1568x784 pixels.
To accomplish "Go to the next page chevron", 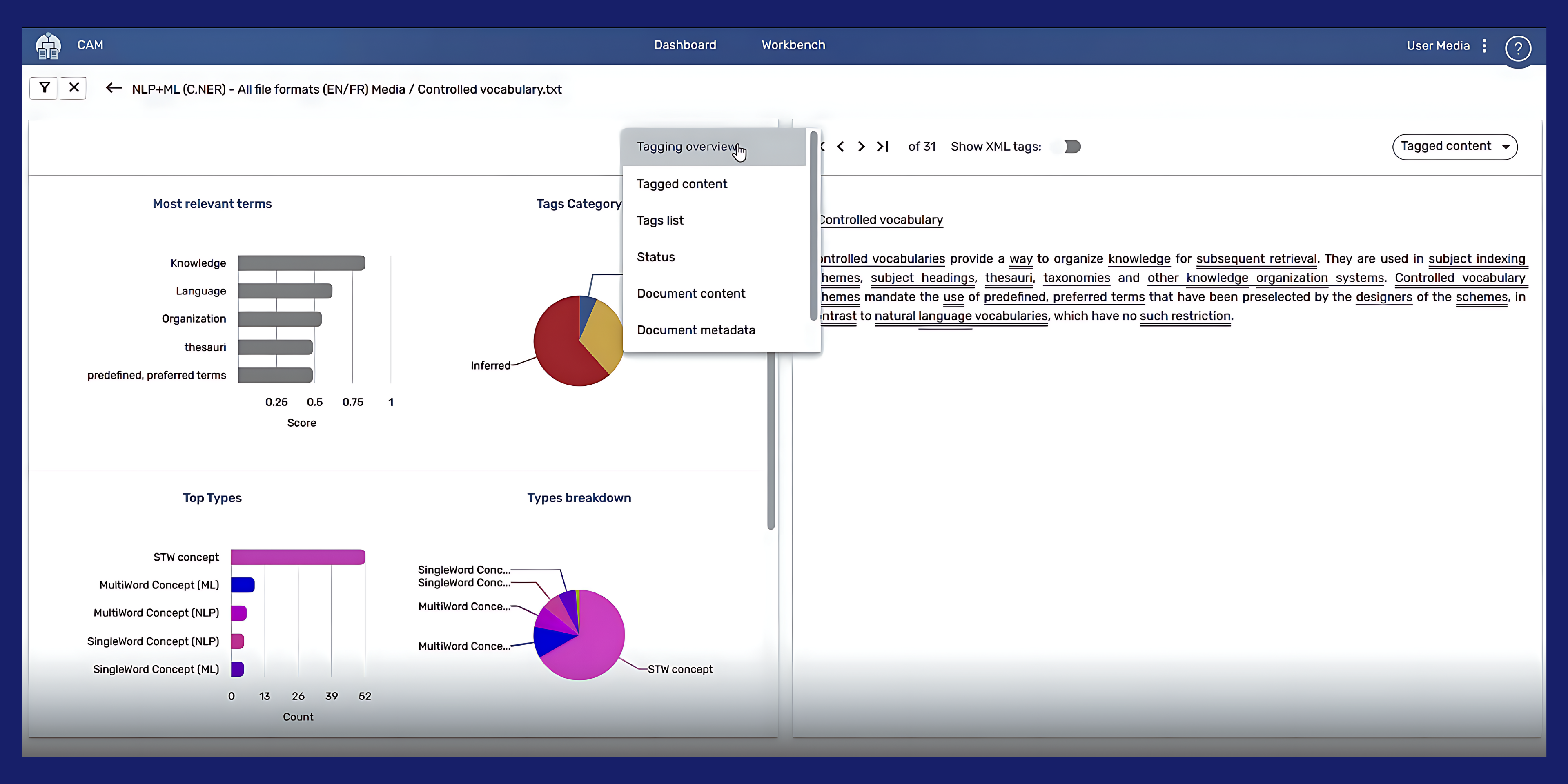I will pyautogui.click(x=861, y=147).
